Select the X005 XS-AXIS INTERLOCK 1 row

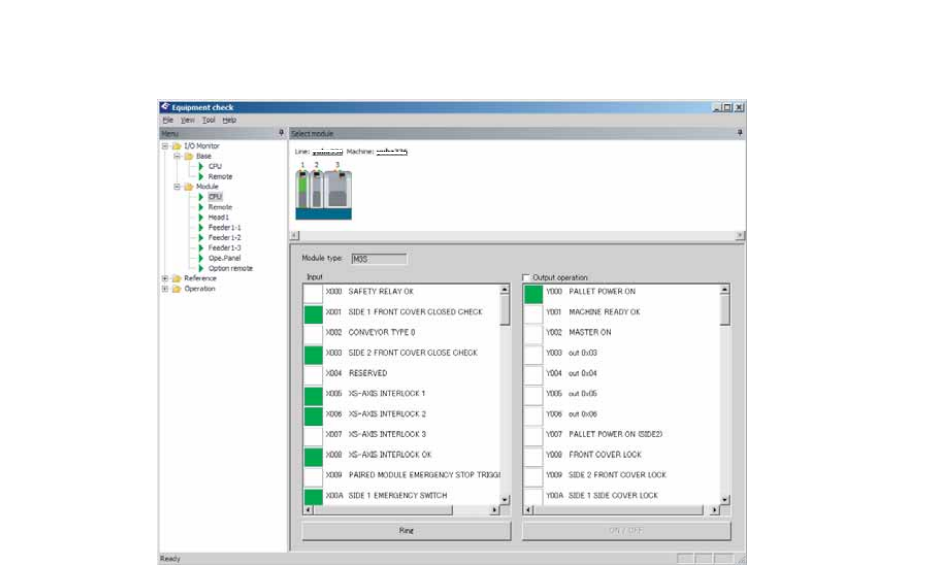point(402,394)
